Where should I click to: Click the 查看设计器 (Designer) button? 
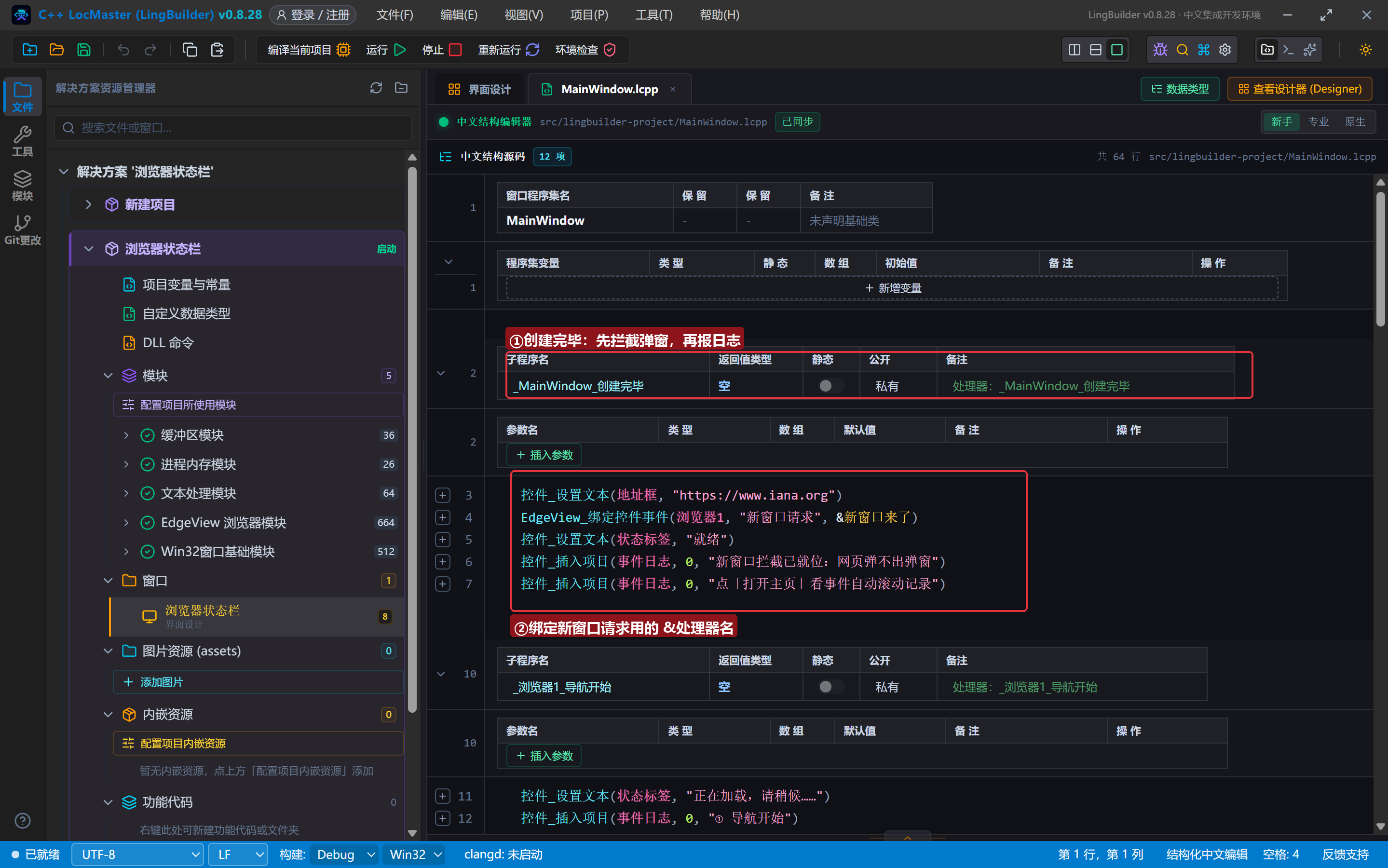pyautogui.click(x=1300, y=89)
